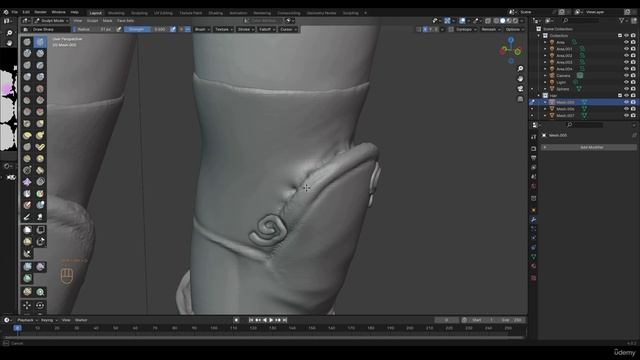Click Add Modifier button

click(x=589, y=147)
